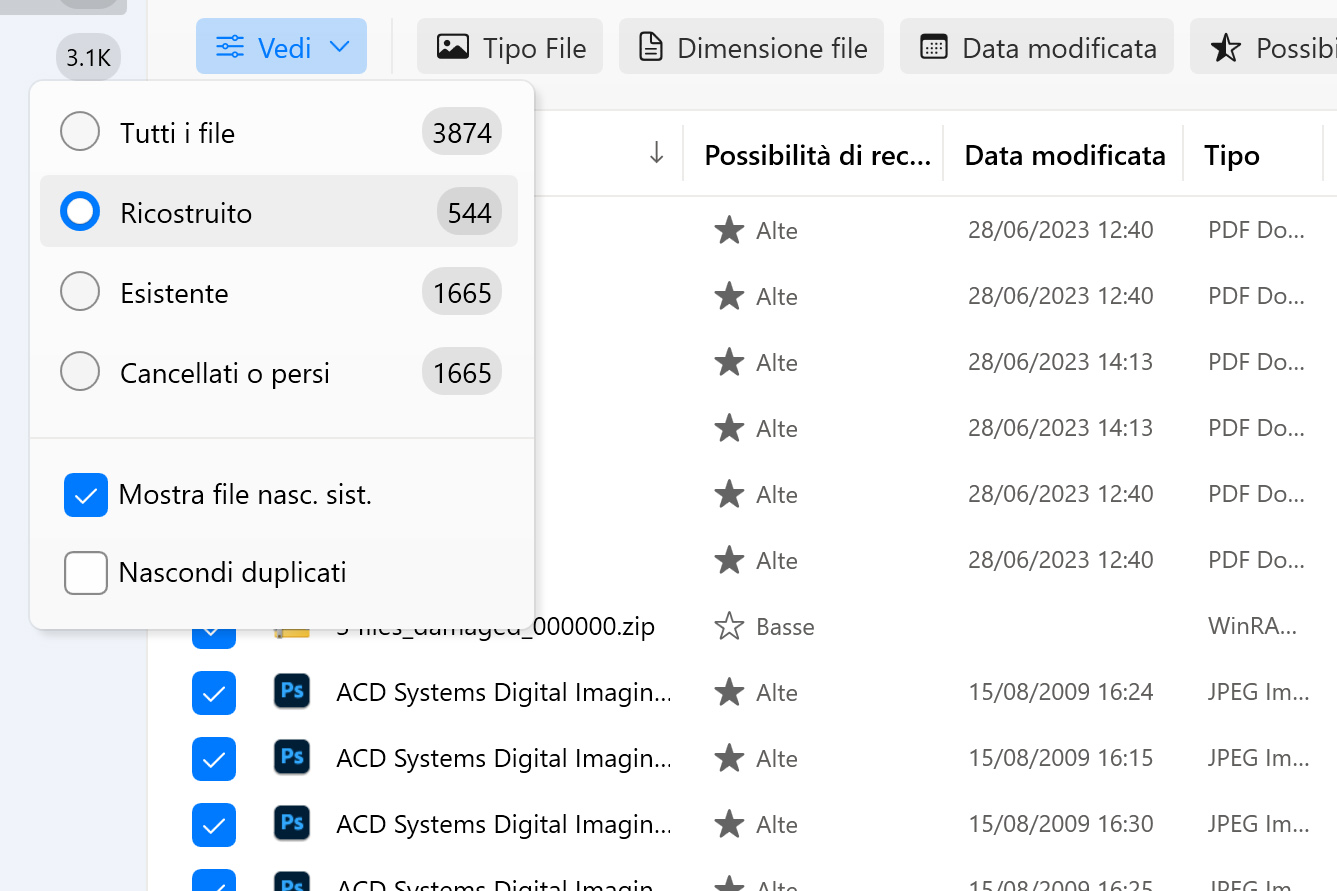
Task: Click the sort arrow in name column
Action: click(x=656, y=153)
